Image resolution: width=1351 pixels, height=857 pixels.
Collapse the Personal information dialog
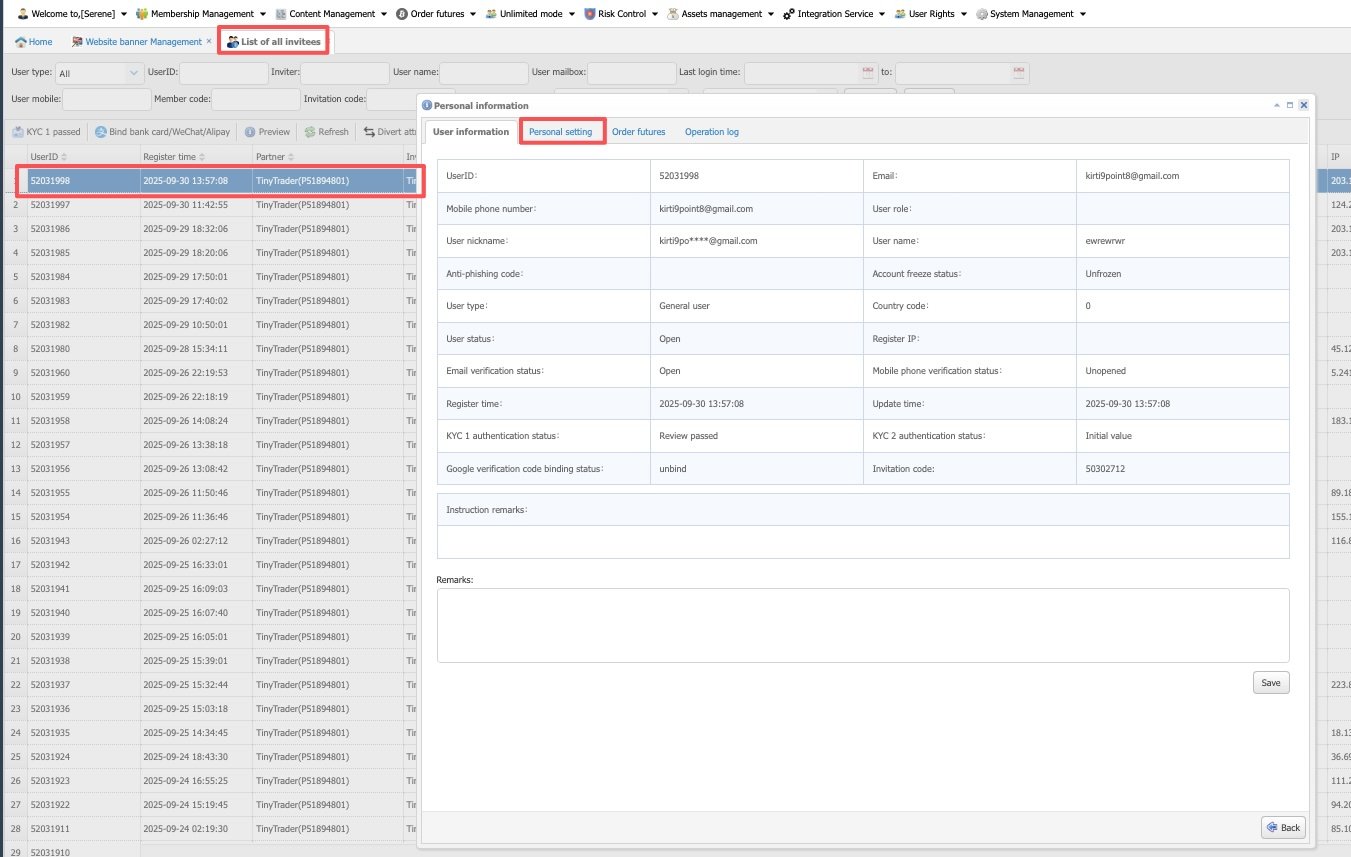(1276, 105)
